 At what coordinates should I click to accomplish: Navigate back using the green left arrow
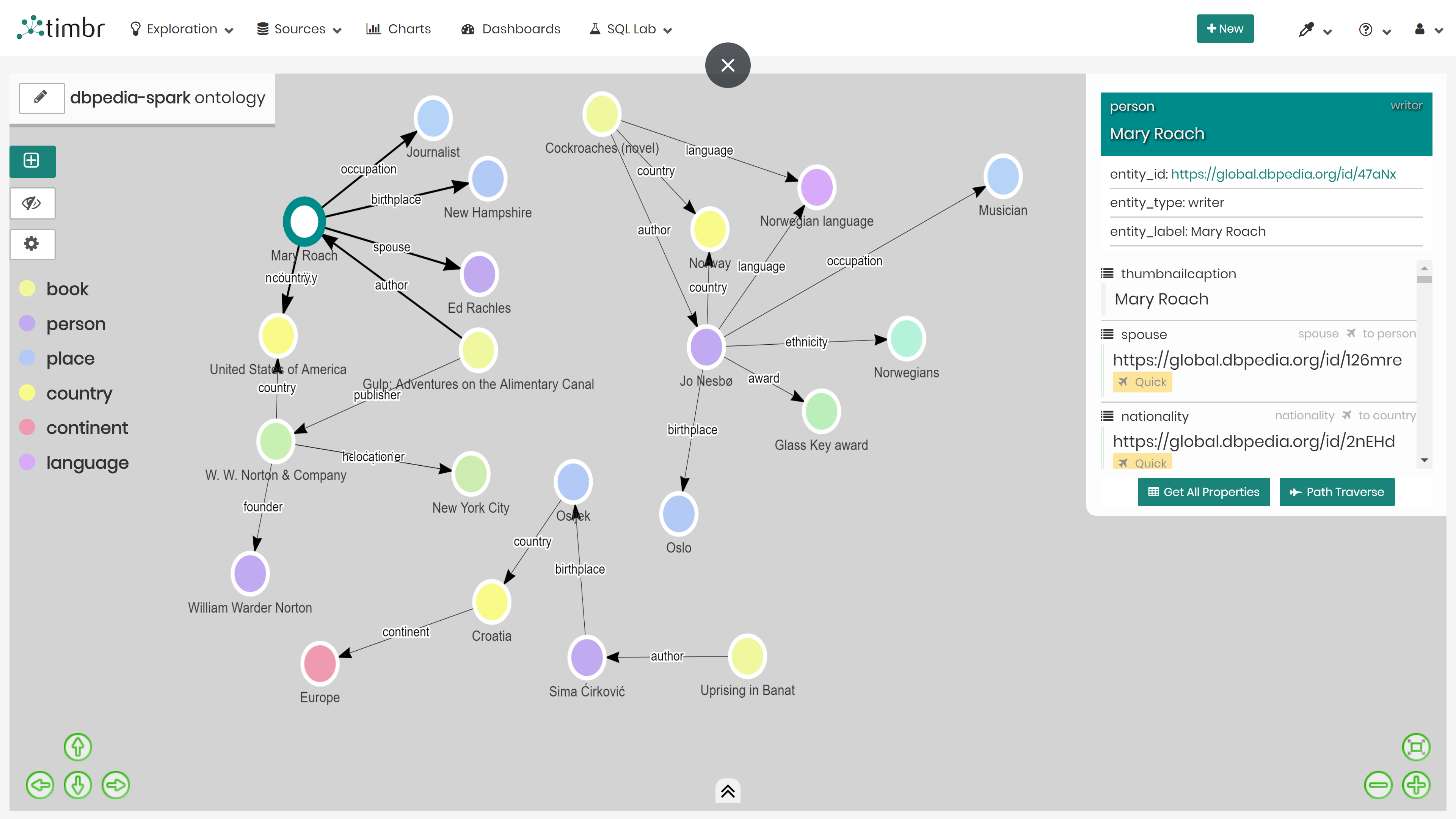pyautogui.click(x=39, y=784)
